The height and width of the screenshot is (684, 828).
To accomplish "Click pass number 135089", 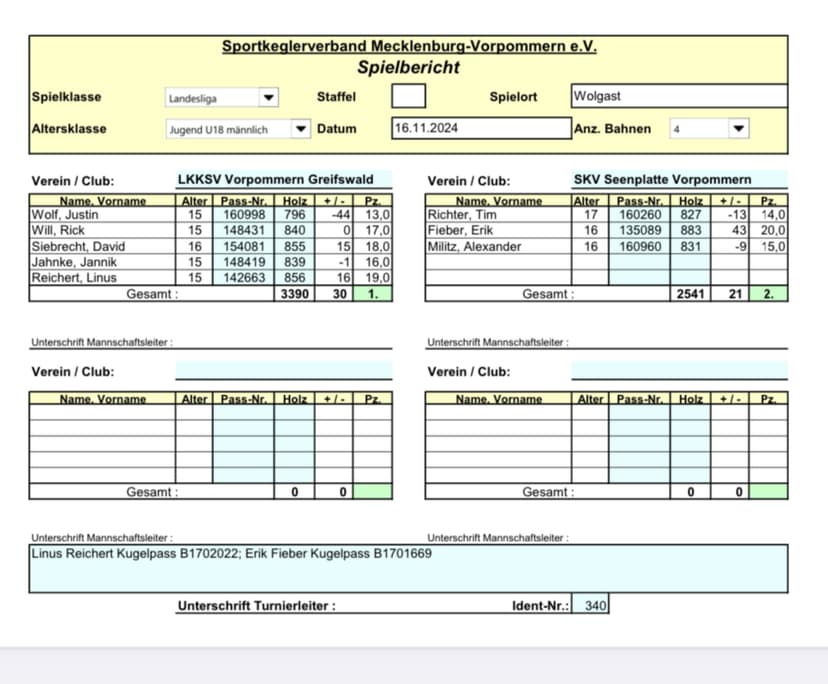I will tap(639, 230).
